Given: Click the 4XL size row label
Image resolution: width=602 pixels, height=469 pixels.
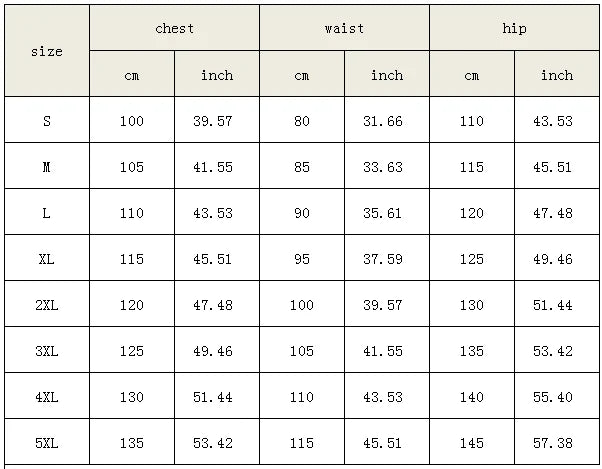Looking at the screenshot, I should (x=47, y=397).
